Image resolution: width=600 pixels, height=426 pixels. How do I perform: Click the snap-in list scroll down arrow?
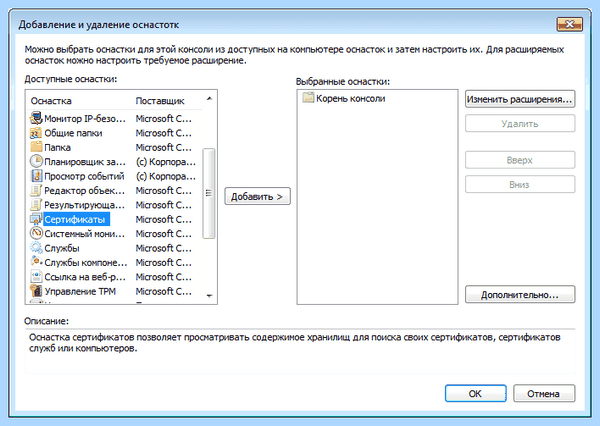pyautogui.click(x=209, y=295)
